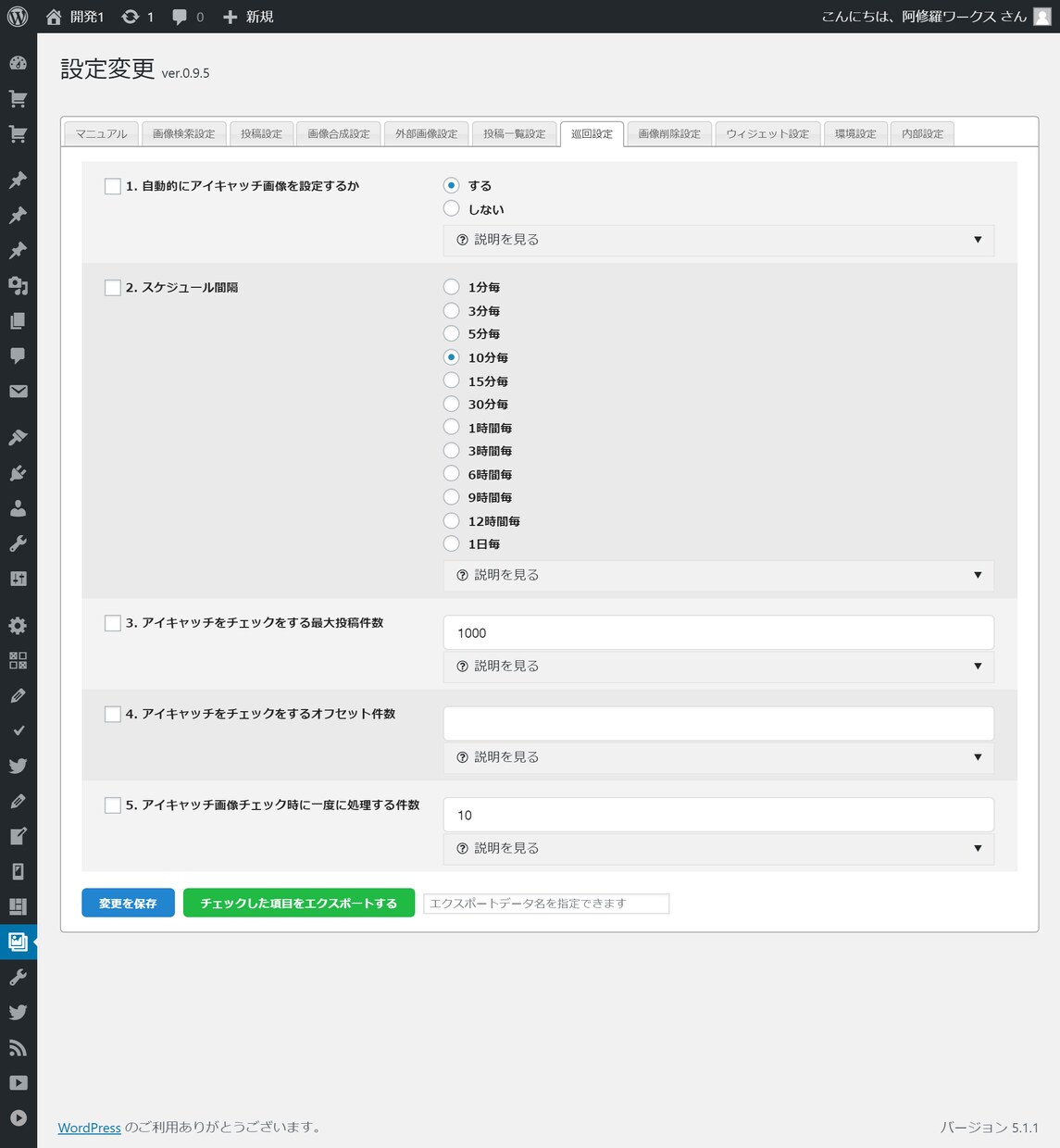Check item 1 自動的にアイキャッチ画像を設定するか
The height and width of the screenshot is (1148, 1060).
tap(113, 186)
